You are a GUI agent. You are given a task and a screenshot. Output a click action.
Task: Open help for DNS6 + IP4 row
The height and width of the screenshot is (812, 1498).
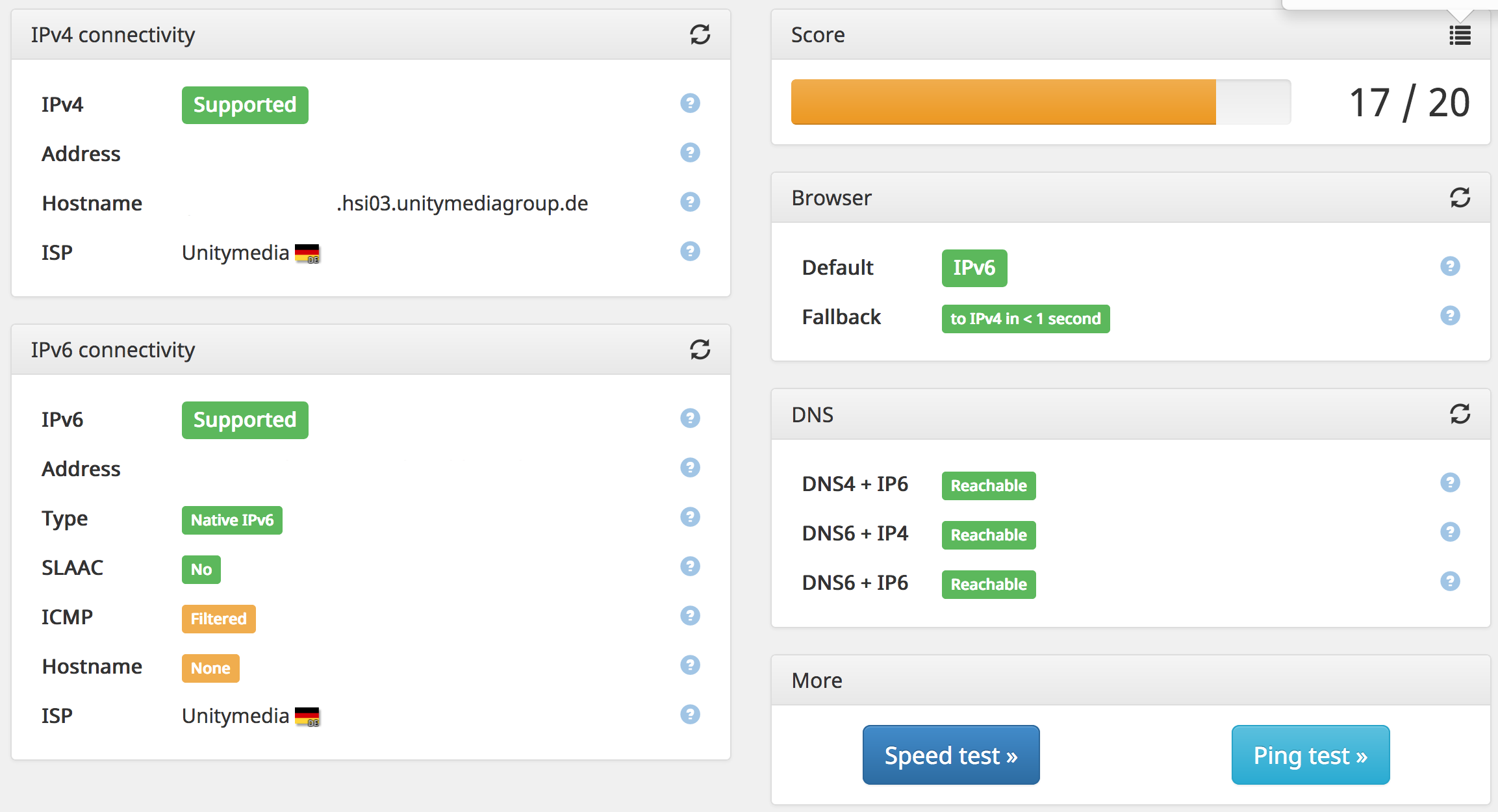coord(1450,532)
